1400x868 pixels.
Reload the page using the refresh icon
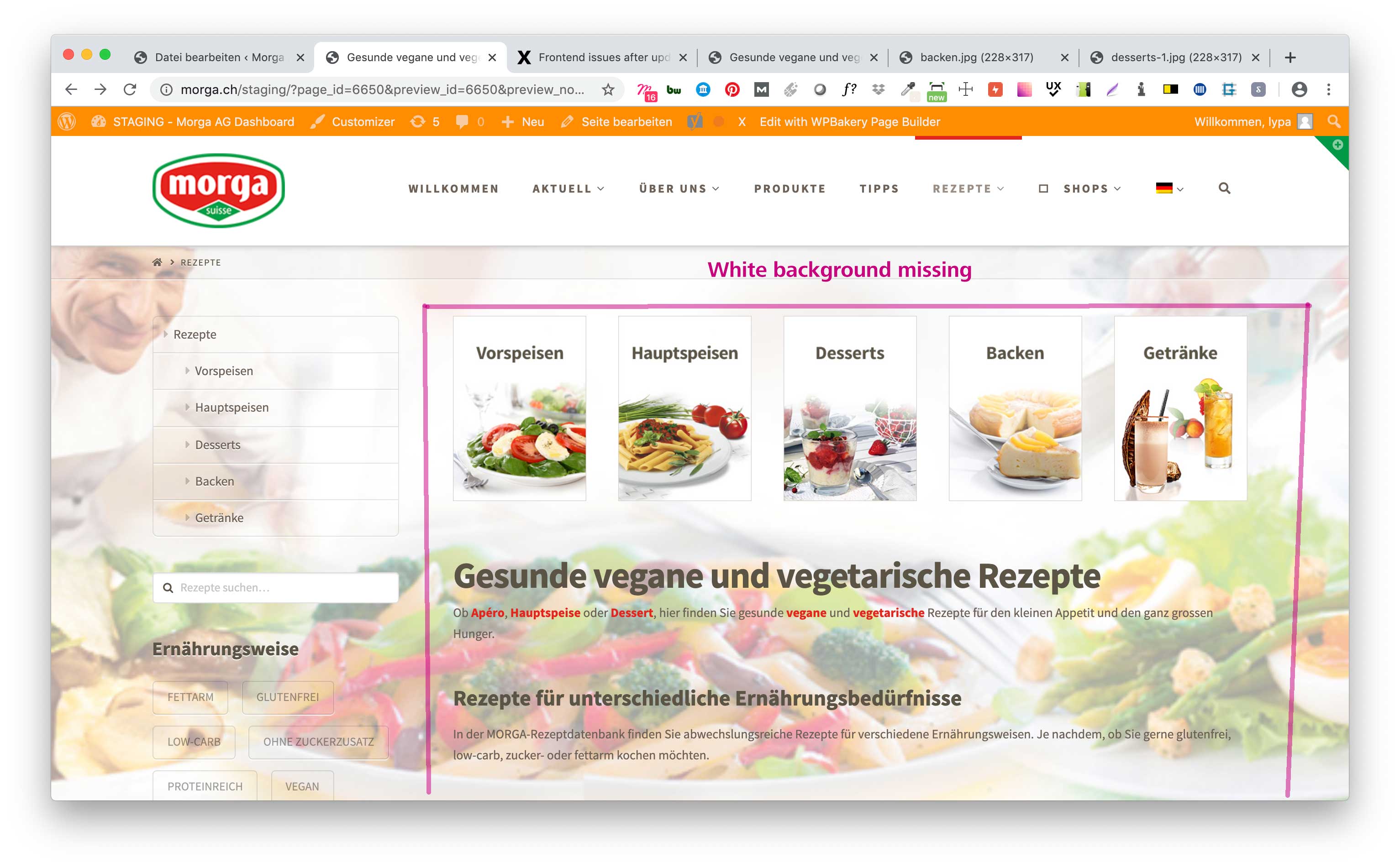[130, 89]
